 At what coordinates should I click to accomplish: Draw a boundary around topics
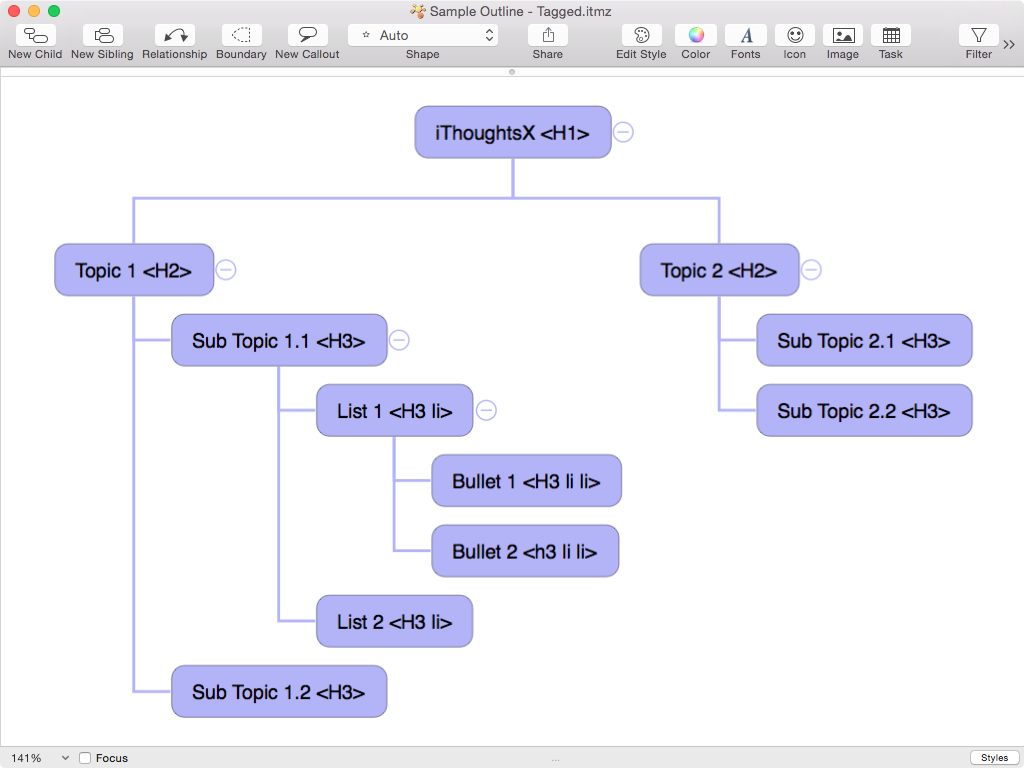(x=242, y=35)
